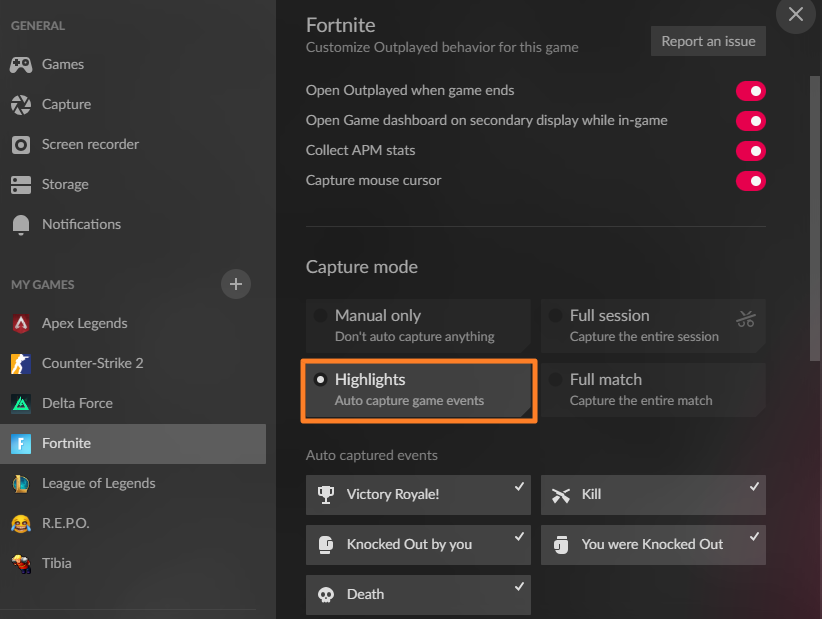Open the Games settings section
The image size is (822, 619).
[133, 64]
